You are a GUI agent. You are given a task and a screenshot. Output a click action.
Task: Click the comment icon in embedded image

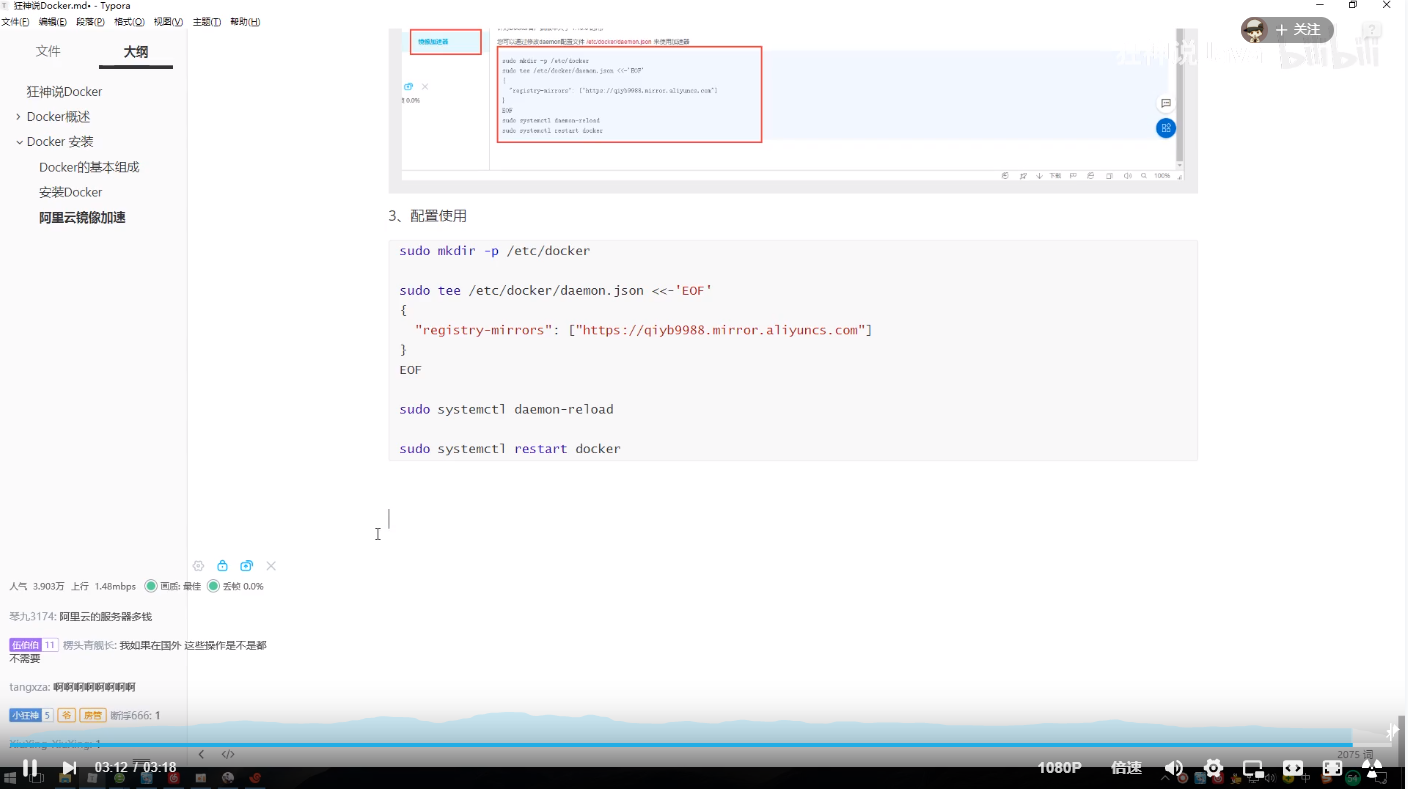pyautogui.click(x=1166, y=103)
